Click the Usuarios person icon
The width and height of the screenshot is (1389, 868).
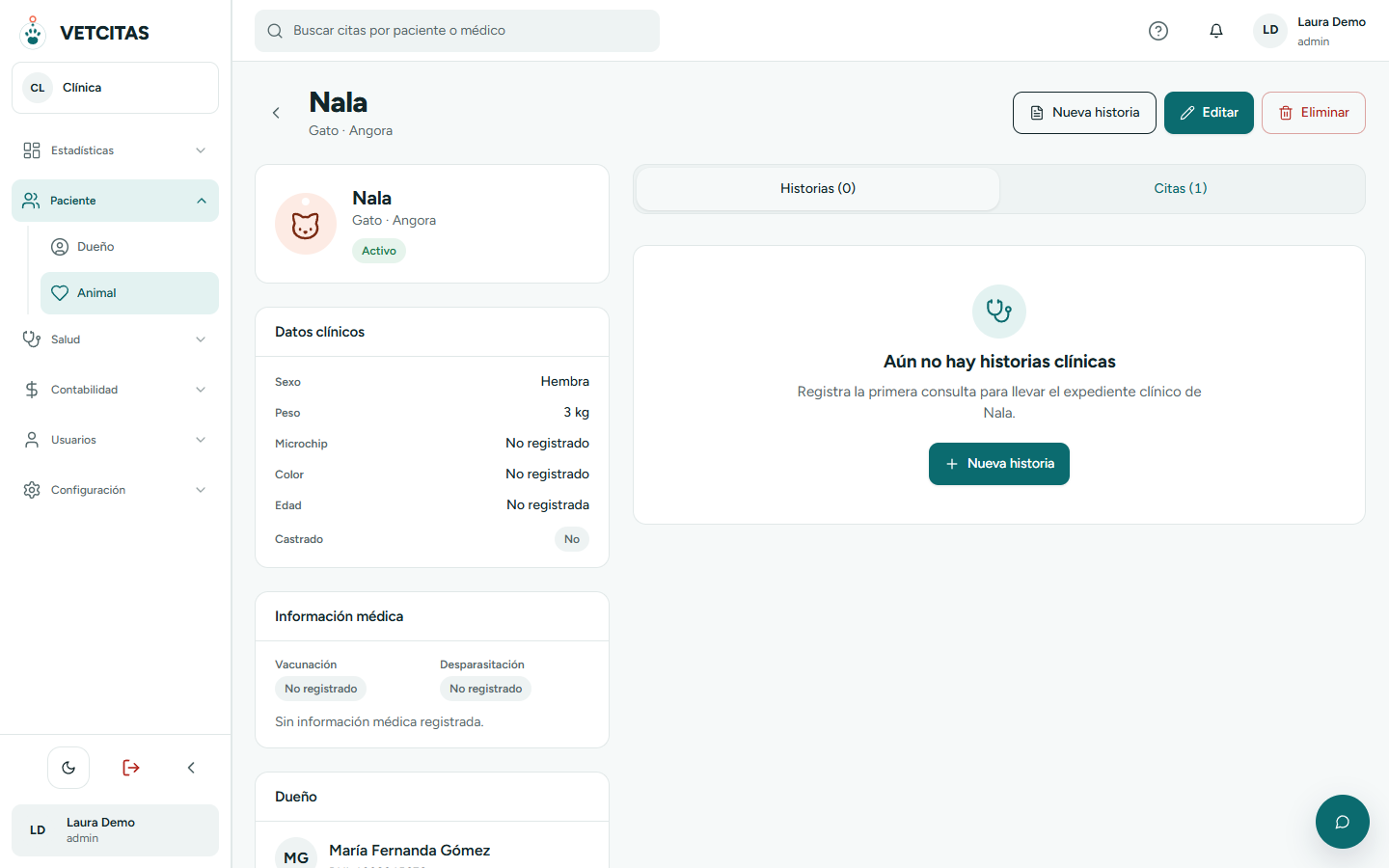pos(32,440)
